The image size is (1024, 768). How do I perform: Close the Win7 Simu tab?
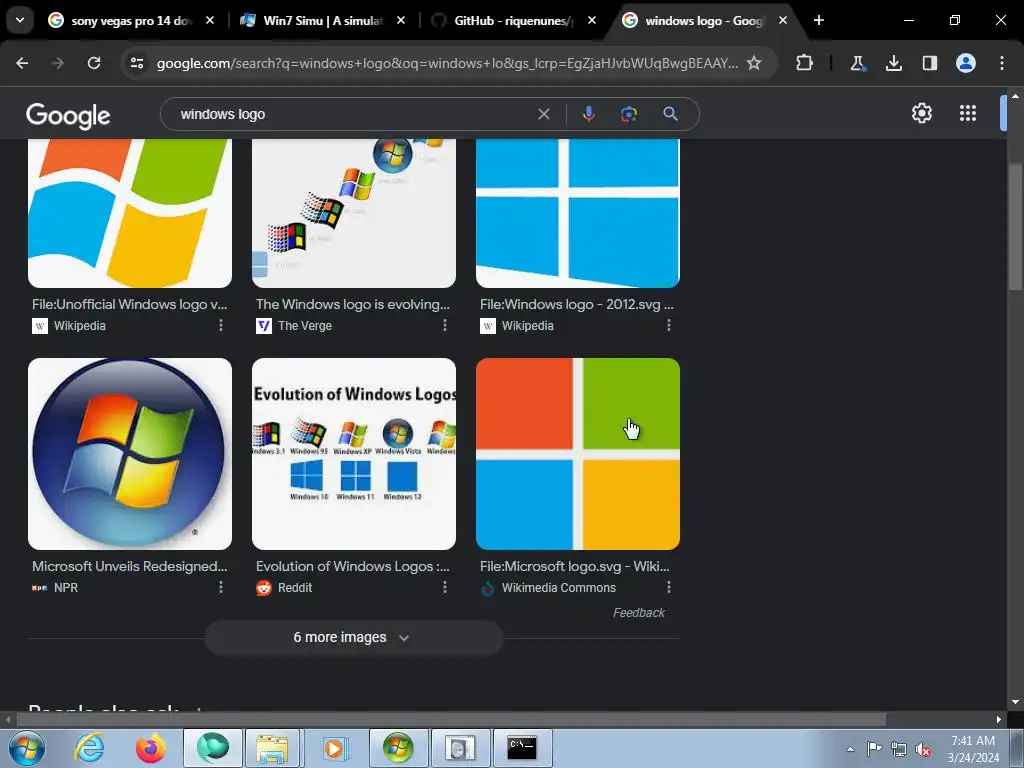coord(401,20)
